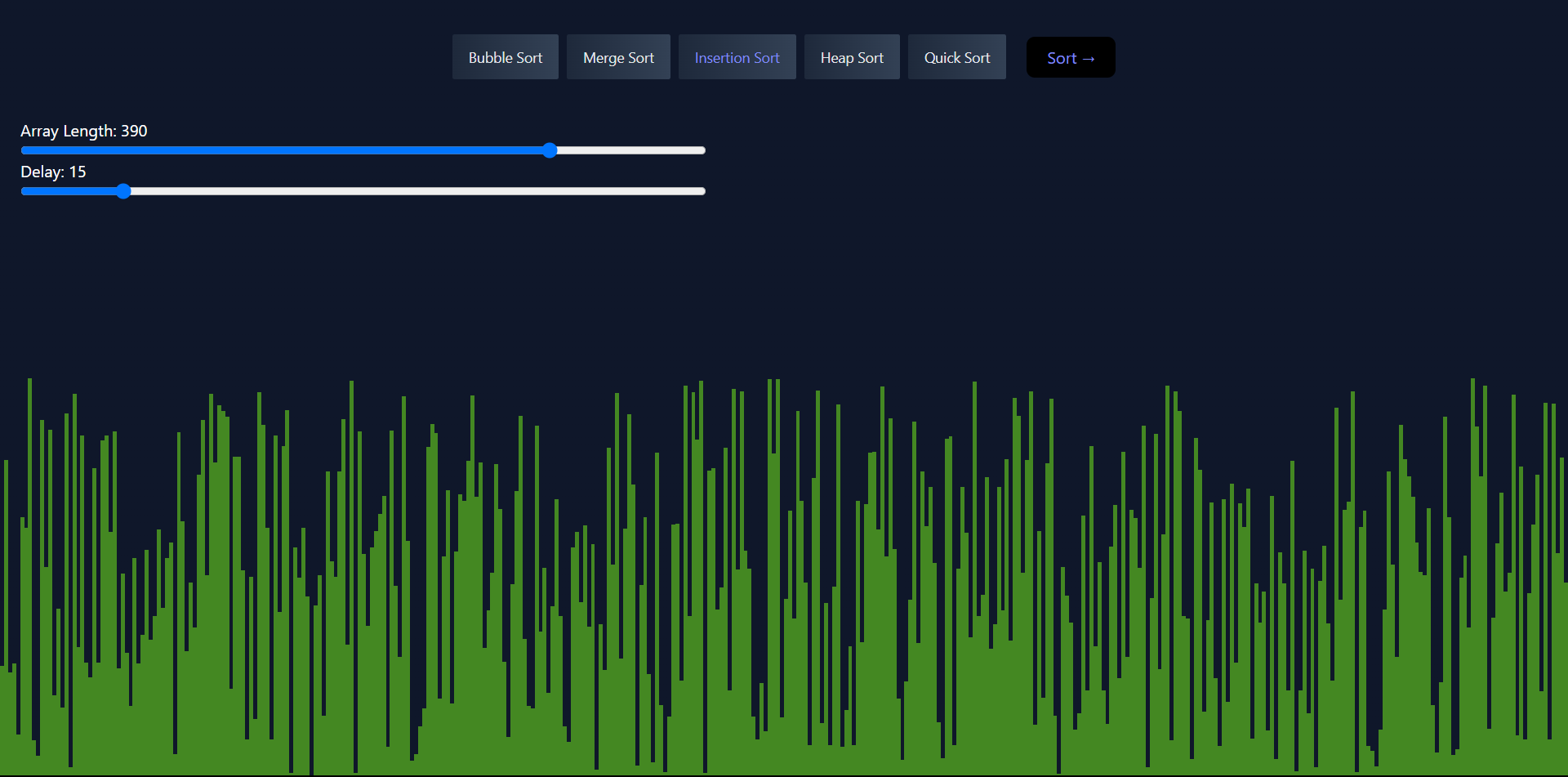Click the Array Length slider handle
Screen dimensions: 1568x777
(550, 150)
